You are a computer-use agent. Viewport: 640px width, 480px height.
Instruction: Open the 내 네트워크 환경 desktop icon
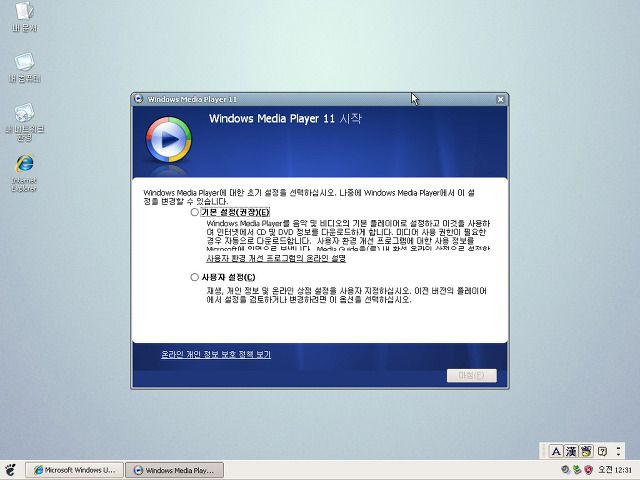tap(24, 122)
